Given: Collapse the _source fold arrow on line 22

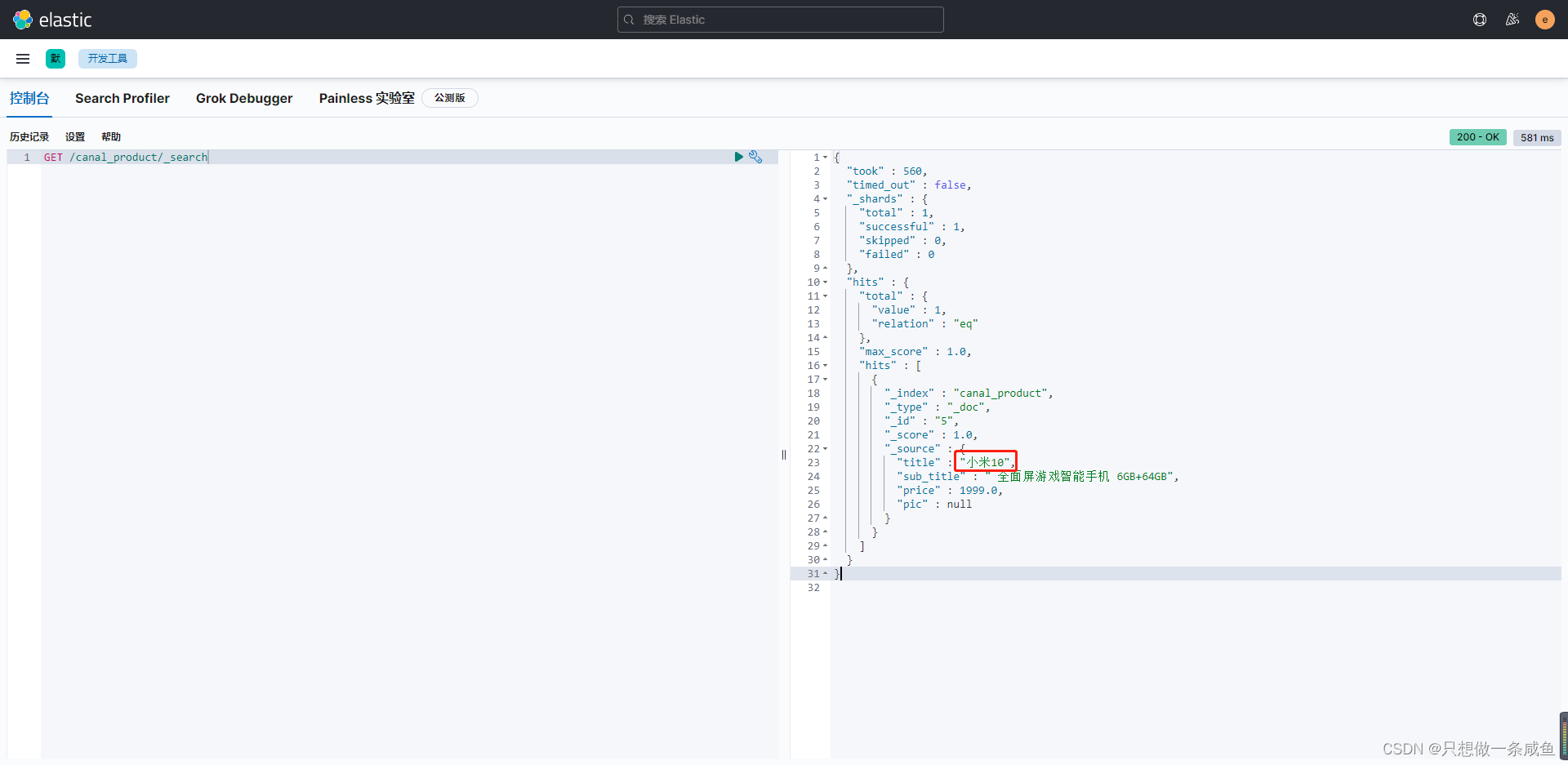Looking at the screenshot, I should [x=826, y=449].
